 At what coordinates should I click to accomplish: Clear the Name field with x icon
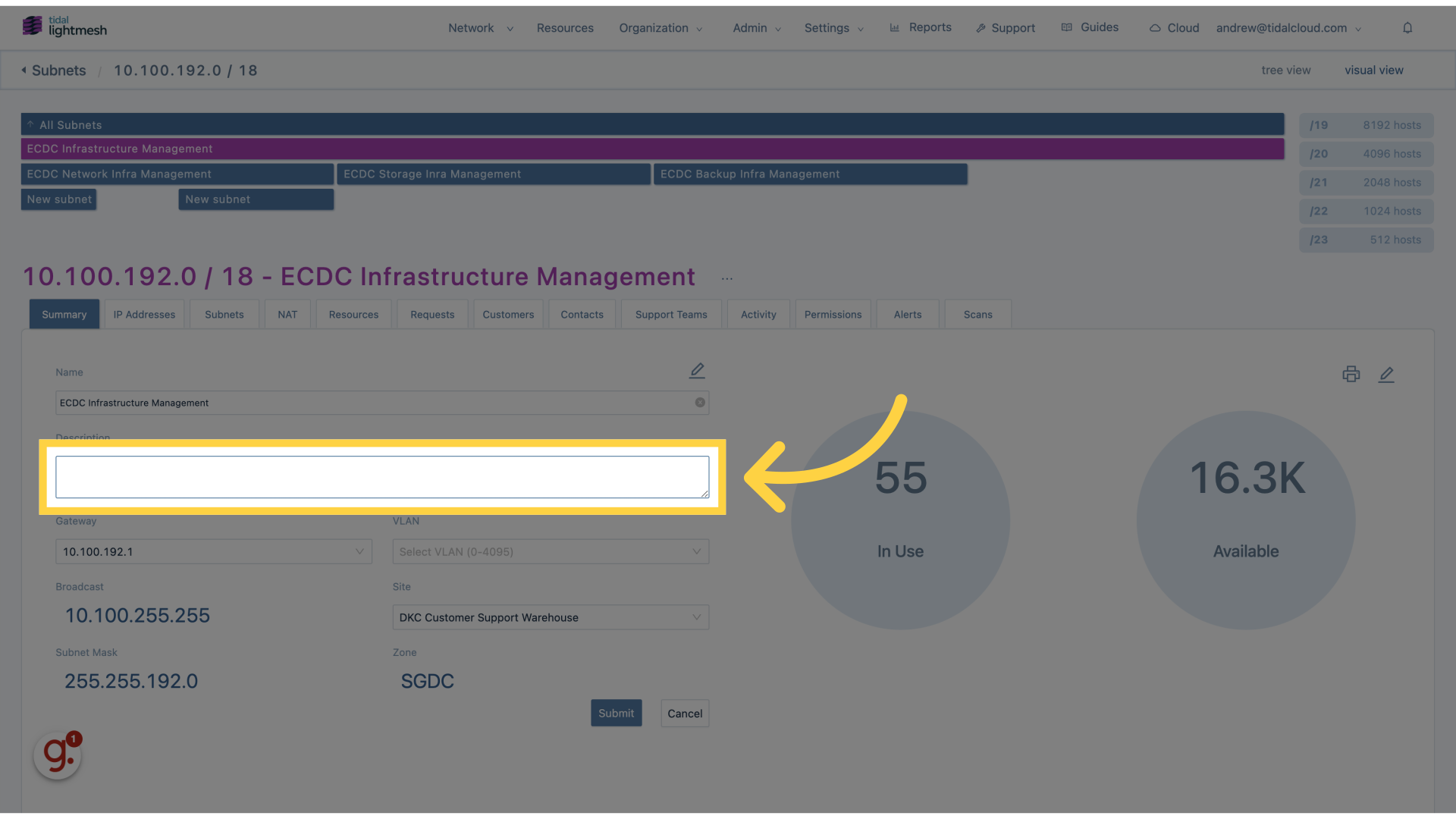coord(700,403)
